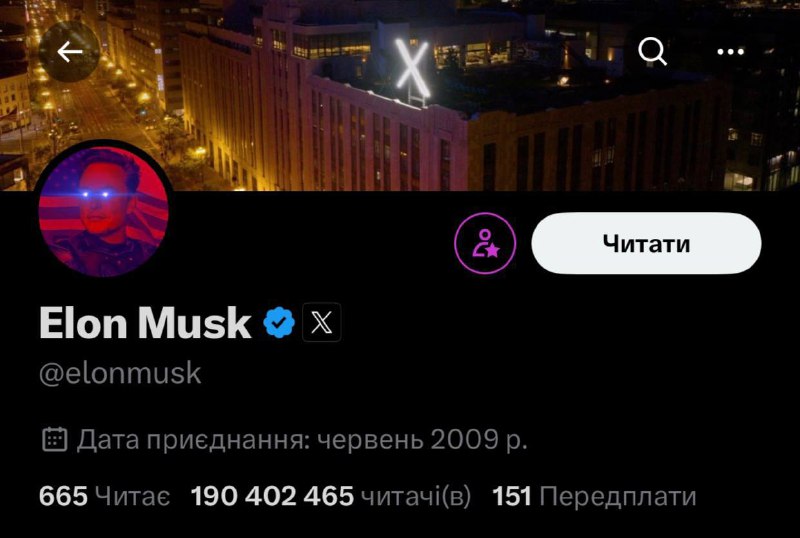Open Elon Musk's profile avatar
The height and width of the screenshot is (538, 800).
pos(104,212)
